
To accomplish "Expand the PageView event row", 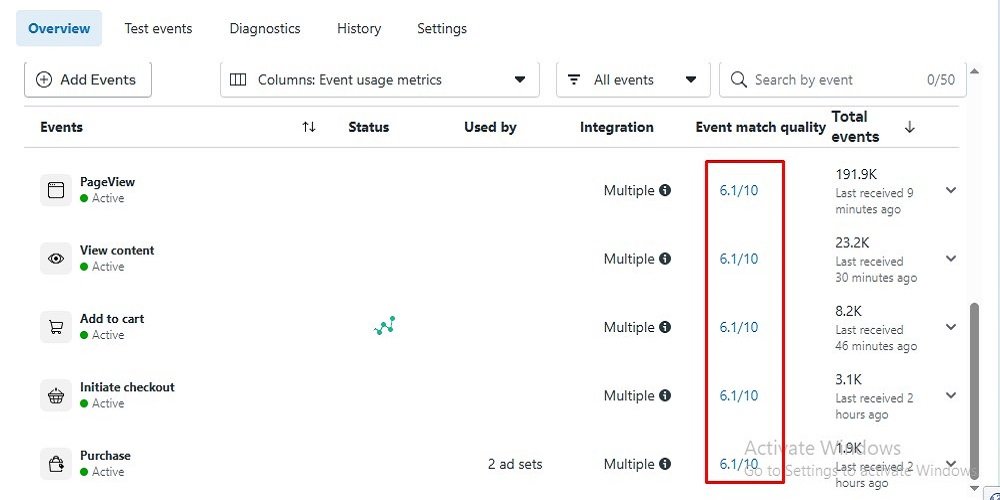I will pyautogui.click(x=950, y=190).
